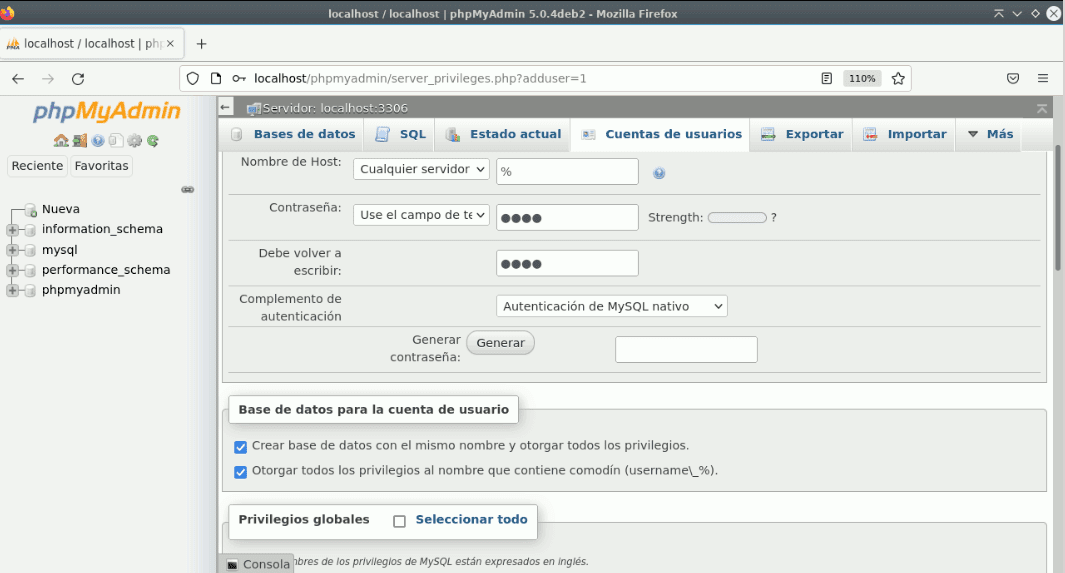Click help icon next to host name field
Image resolution: width=1065 pixels, height=573 pixels.
coord(659,173)
